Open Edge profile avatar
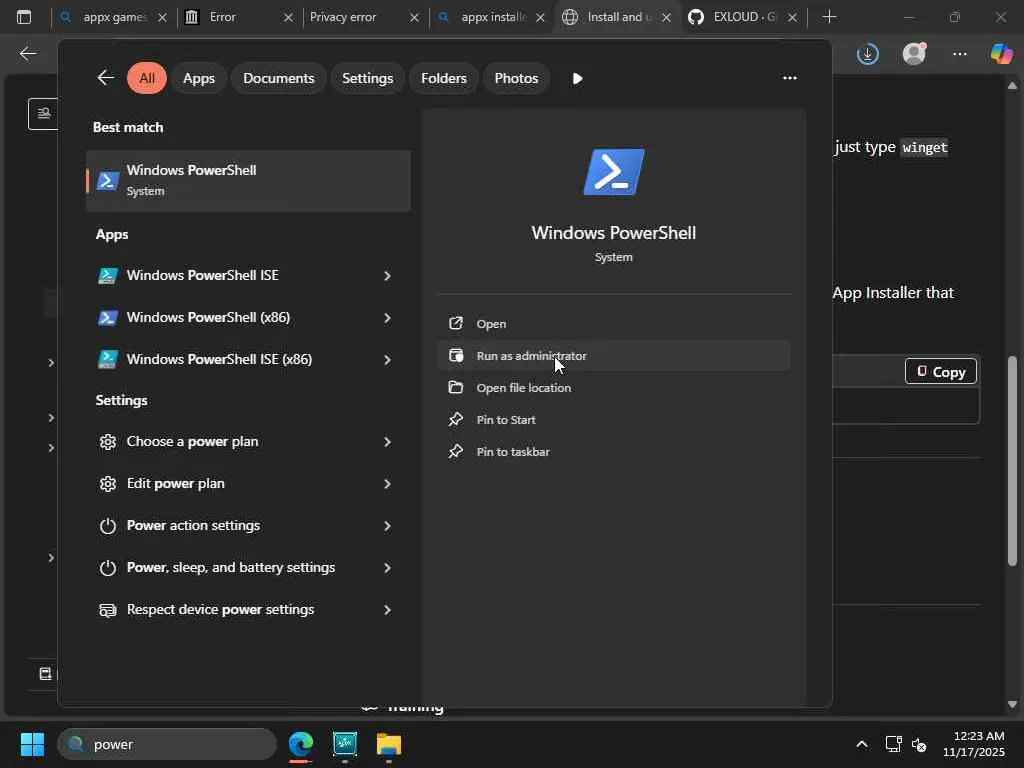This screenshot has width=1024, height=768. pos(914,54)
